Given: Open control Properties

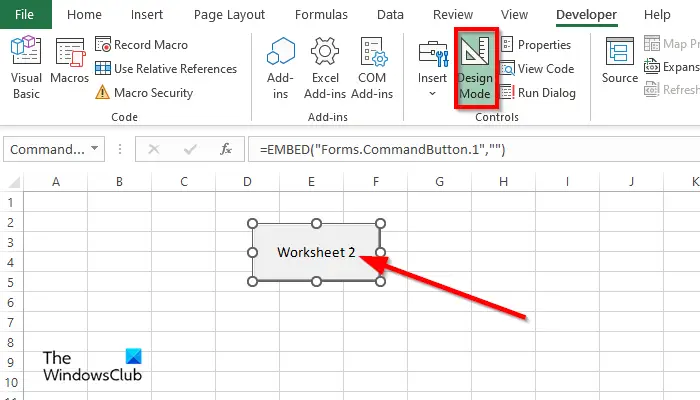Looking at the screenshot, I should point(535,45).
